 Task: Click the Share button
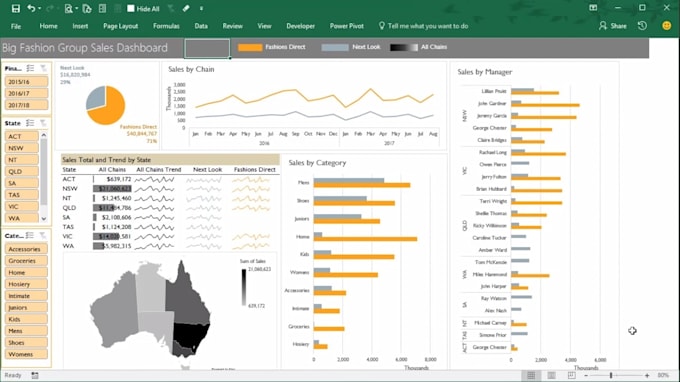[613, 26]
